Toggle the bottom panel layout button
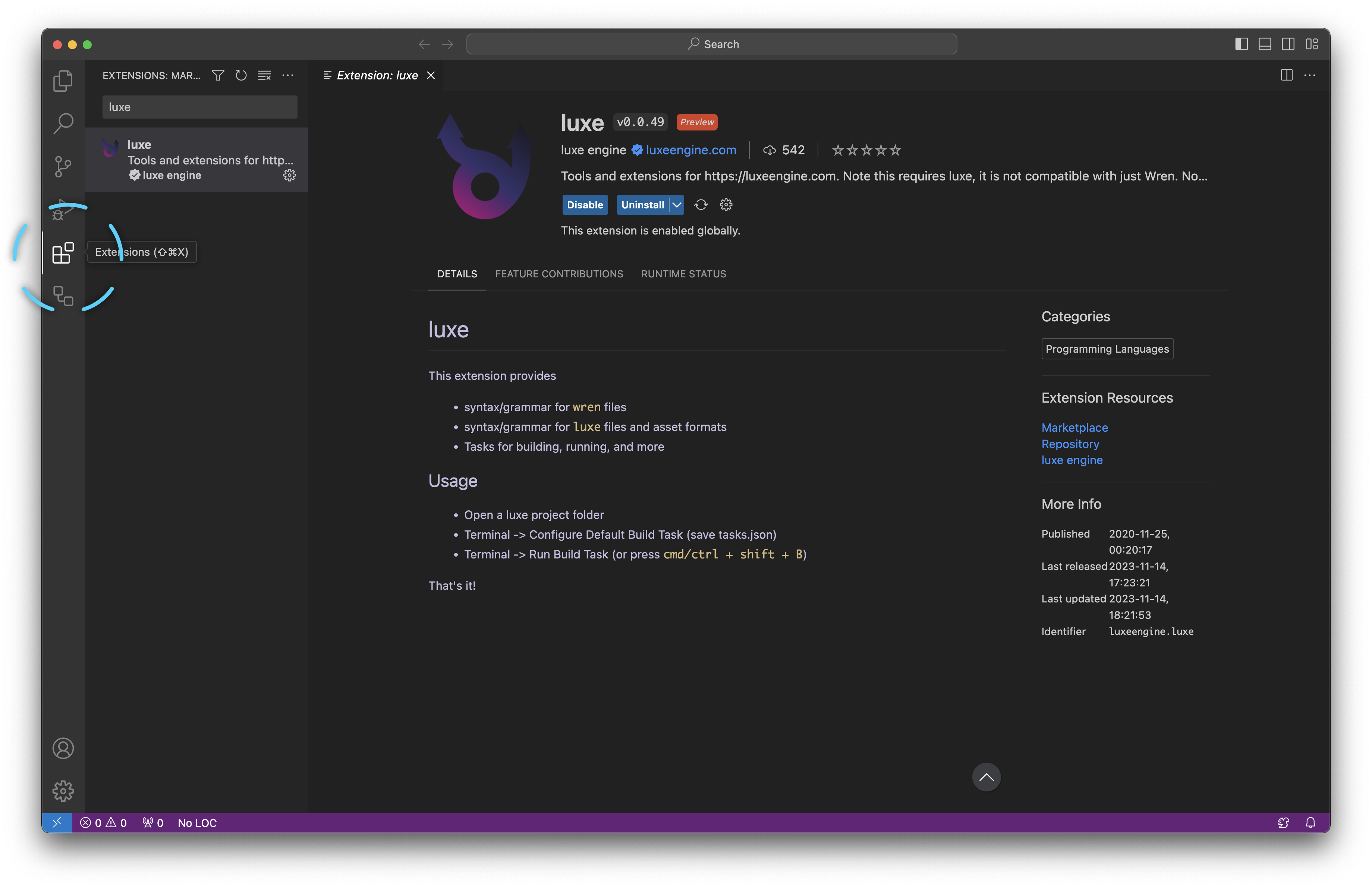 pyautogui.click(x=1265, y=44)
